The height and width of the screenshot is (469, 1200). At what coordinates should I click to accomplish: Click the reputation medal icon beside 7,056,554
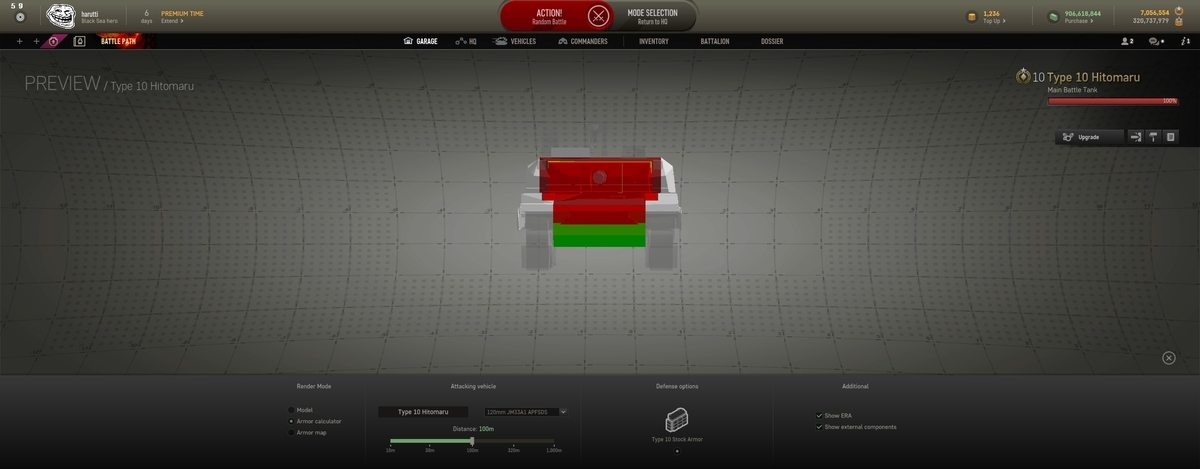click(1177, 12)
